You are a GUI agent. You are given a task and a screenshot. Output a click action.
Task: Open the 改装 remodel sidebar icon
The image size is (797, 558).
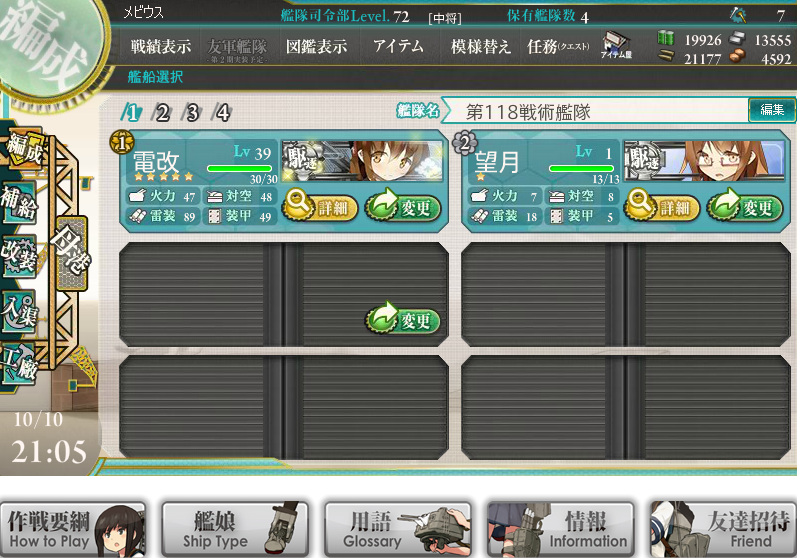pyautogui.click(x=19, y=257)
